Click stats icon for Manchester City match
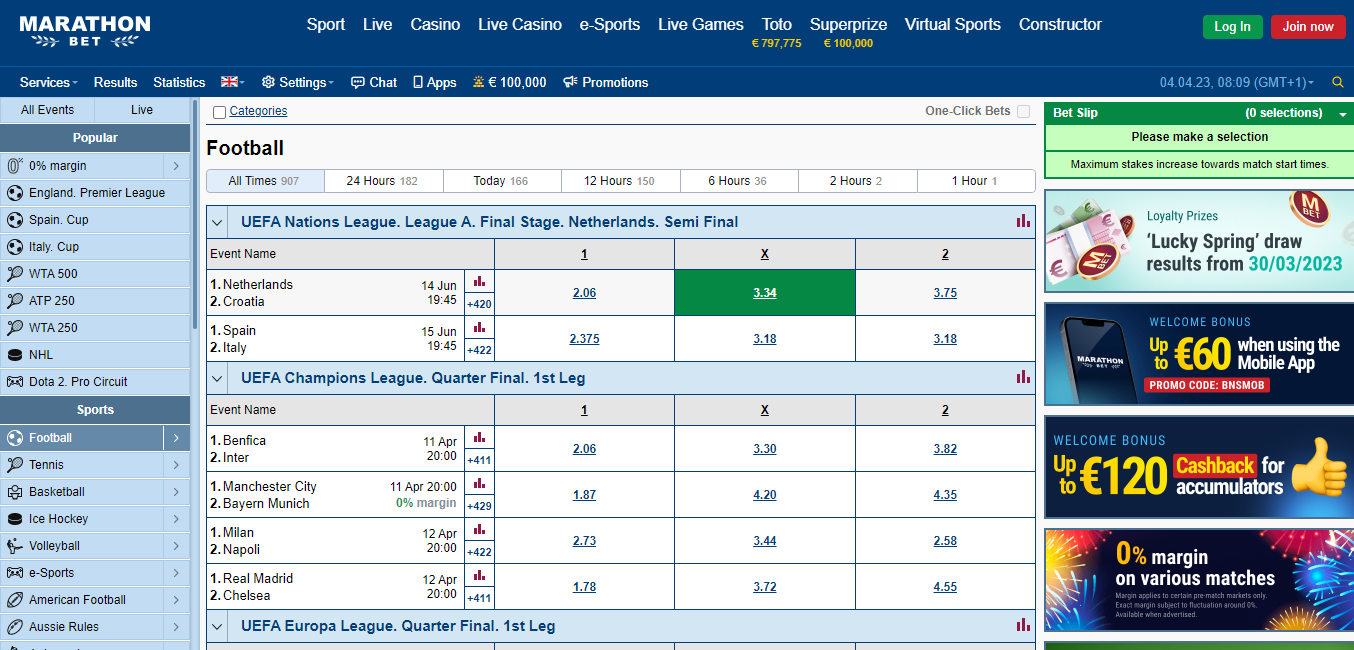The height and width of the screenshot is (650, 1354). (x=479, y=483)
